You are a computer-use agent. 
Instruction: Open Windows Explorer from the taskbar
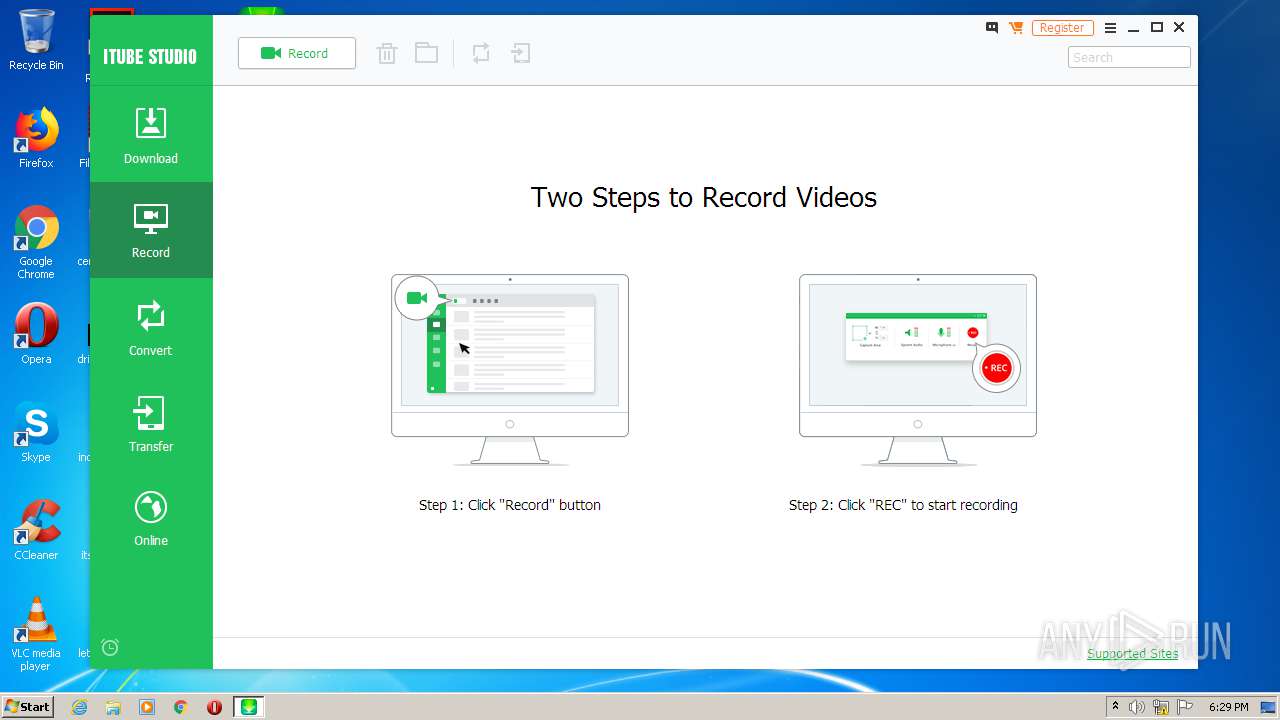click(x=113, y=707)
